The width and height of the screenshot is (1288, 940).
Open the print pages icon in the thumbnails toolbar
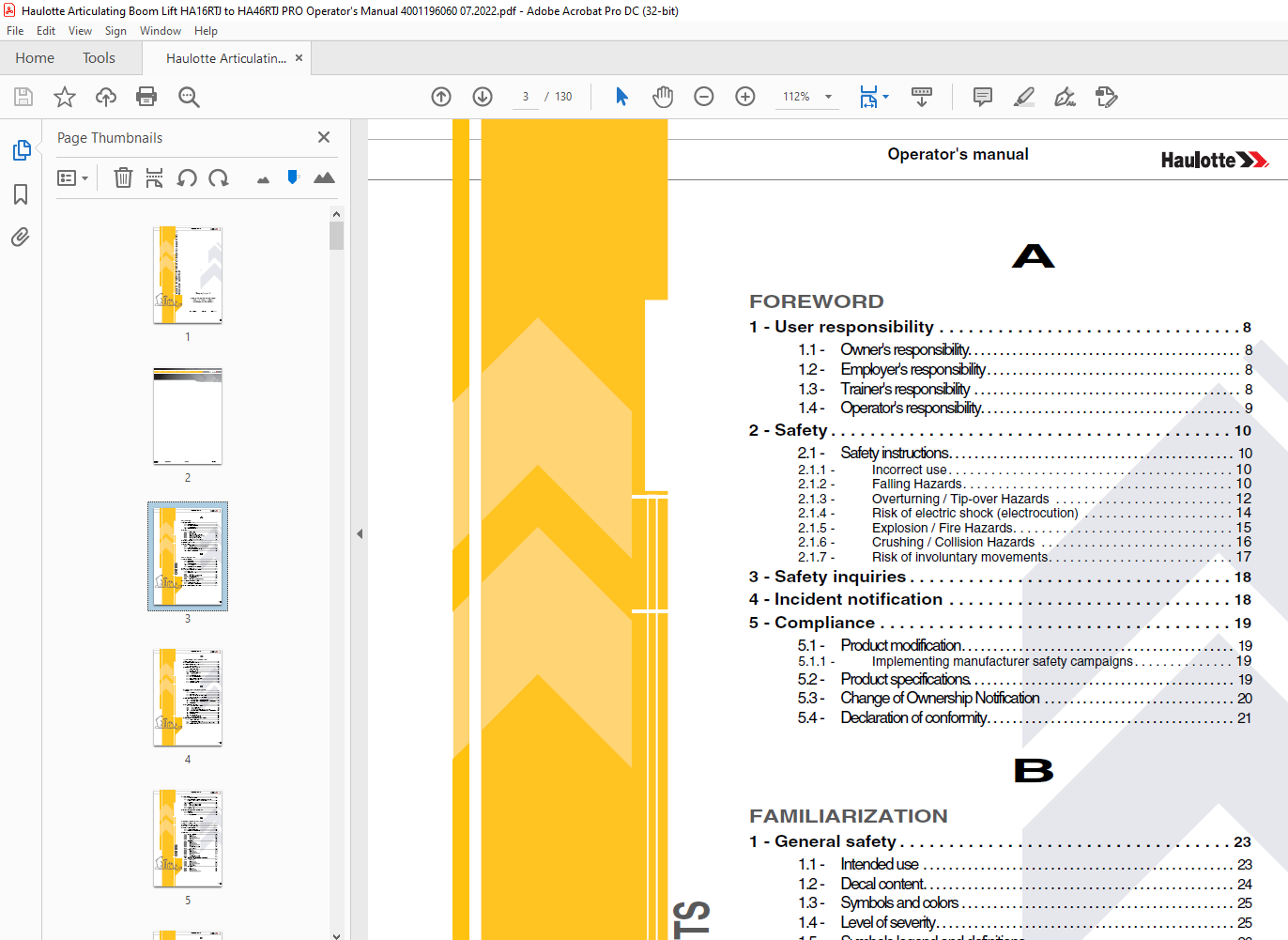[x=155, y=177]
